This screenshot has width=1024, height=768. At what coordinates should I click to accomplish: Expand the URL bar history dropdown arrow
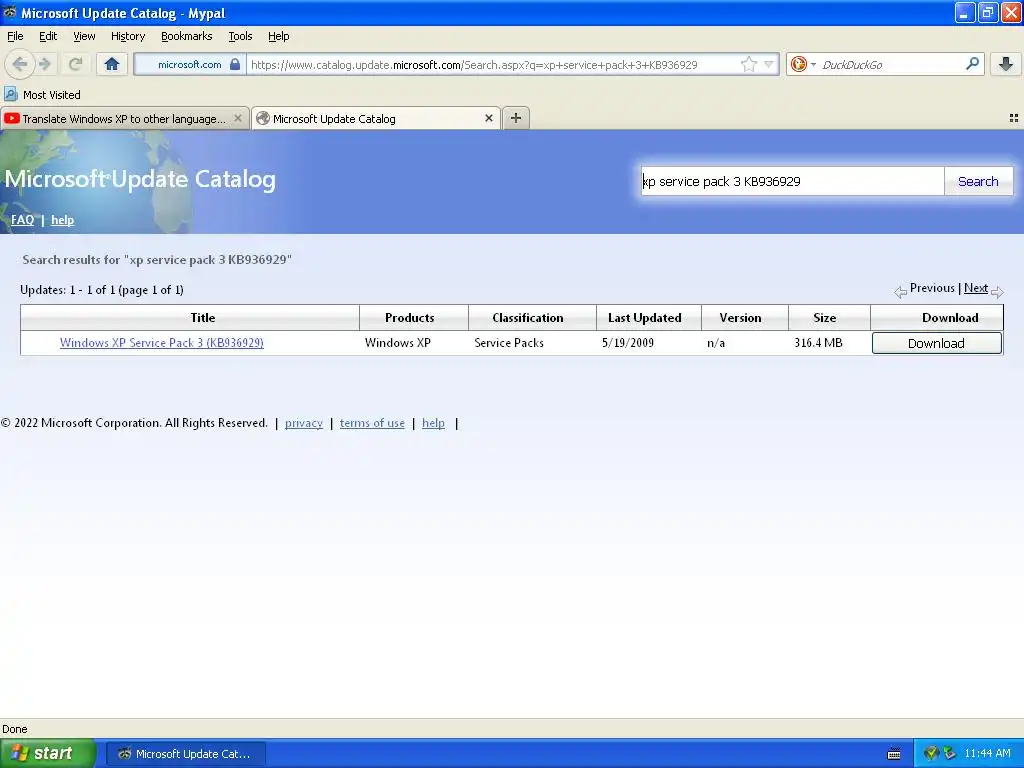769,64
